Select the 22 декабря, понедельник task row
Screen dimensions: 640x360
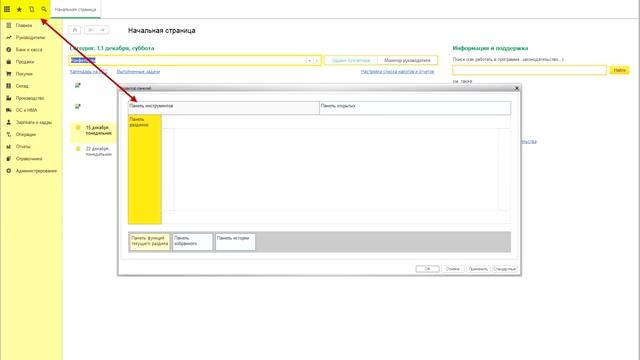click(x=93, y=151)
